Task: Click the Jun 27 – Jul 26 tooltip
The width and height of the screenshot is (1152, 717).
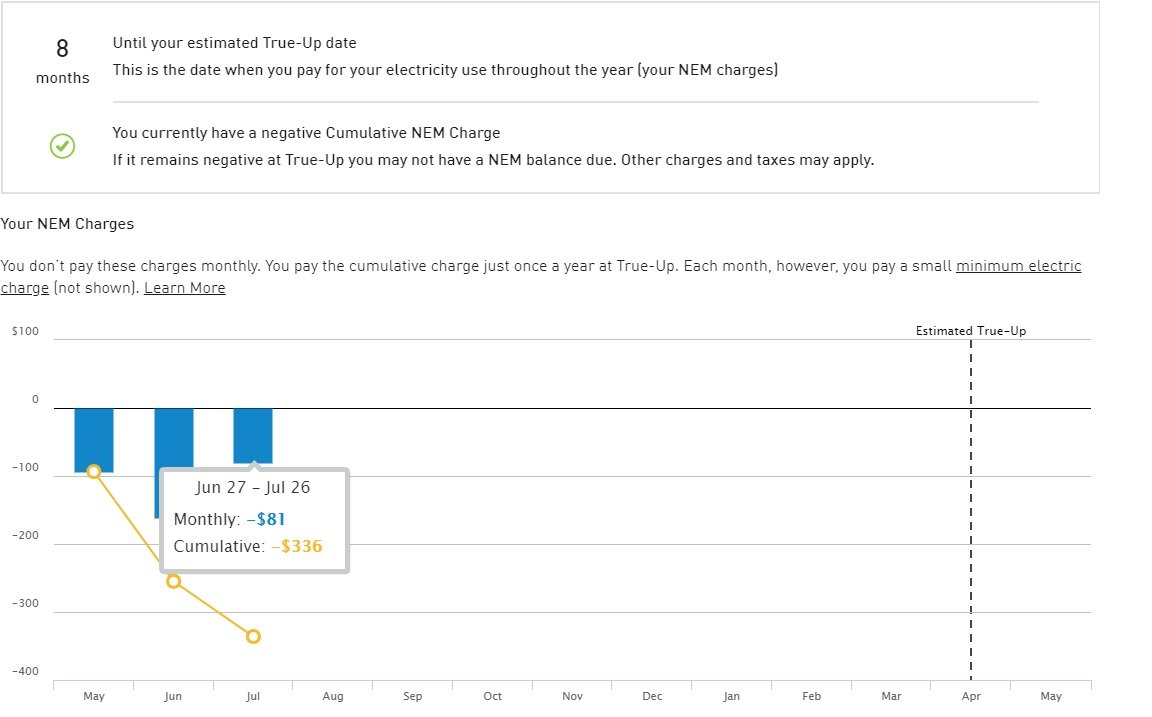Action: pyautogui.click(x=254, y=520)
